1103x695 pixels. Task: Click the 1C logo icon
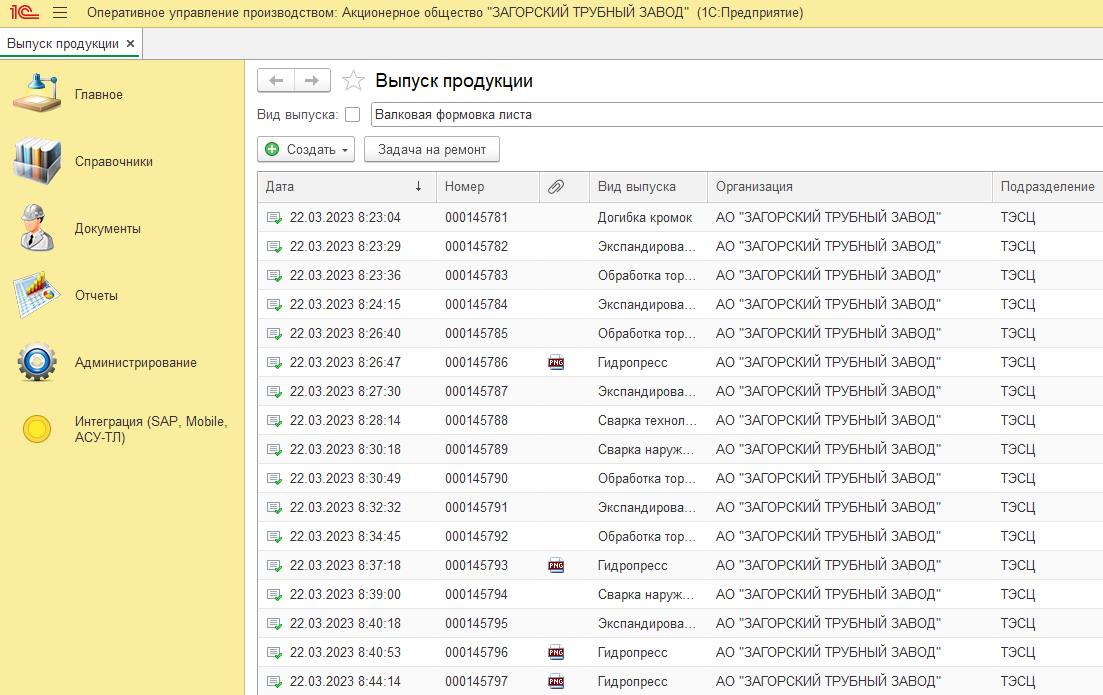coord(22,13)
